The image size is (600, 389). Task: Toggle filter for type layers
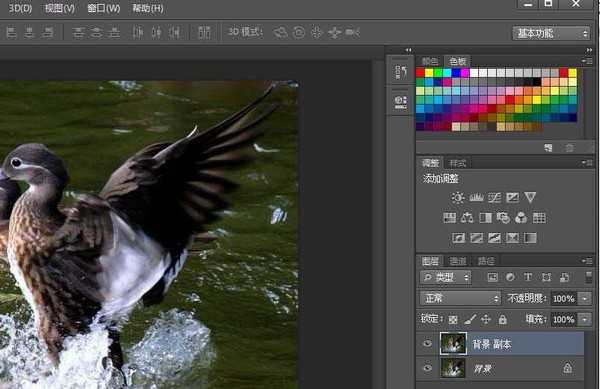(x=528, y=277)
